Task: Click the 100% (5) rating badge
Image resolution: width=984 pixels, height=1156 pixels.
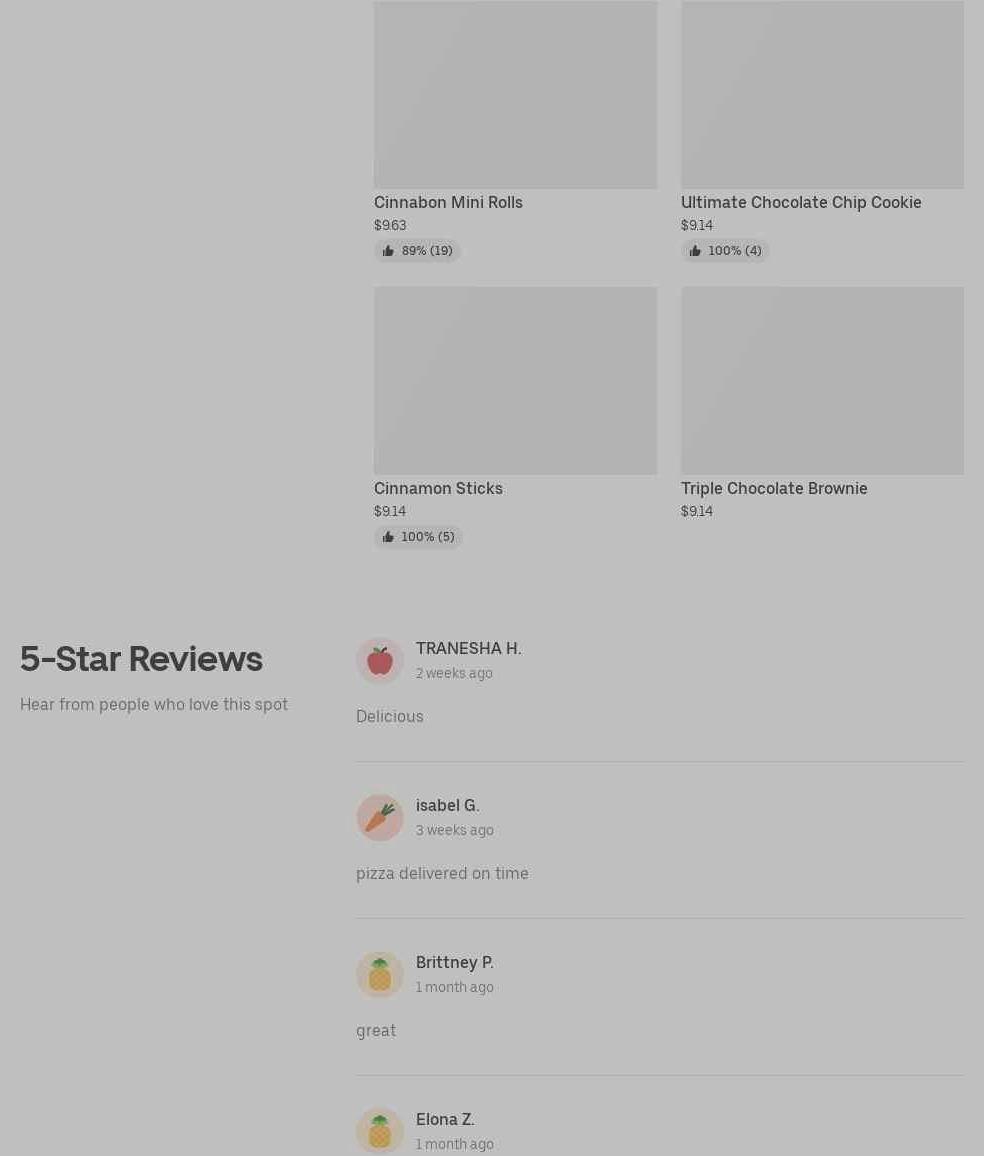Action: 418,537
